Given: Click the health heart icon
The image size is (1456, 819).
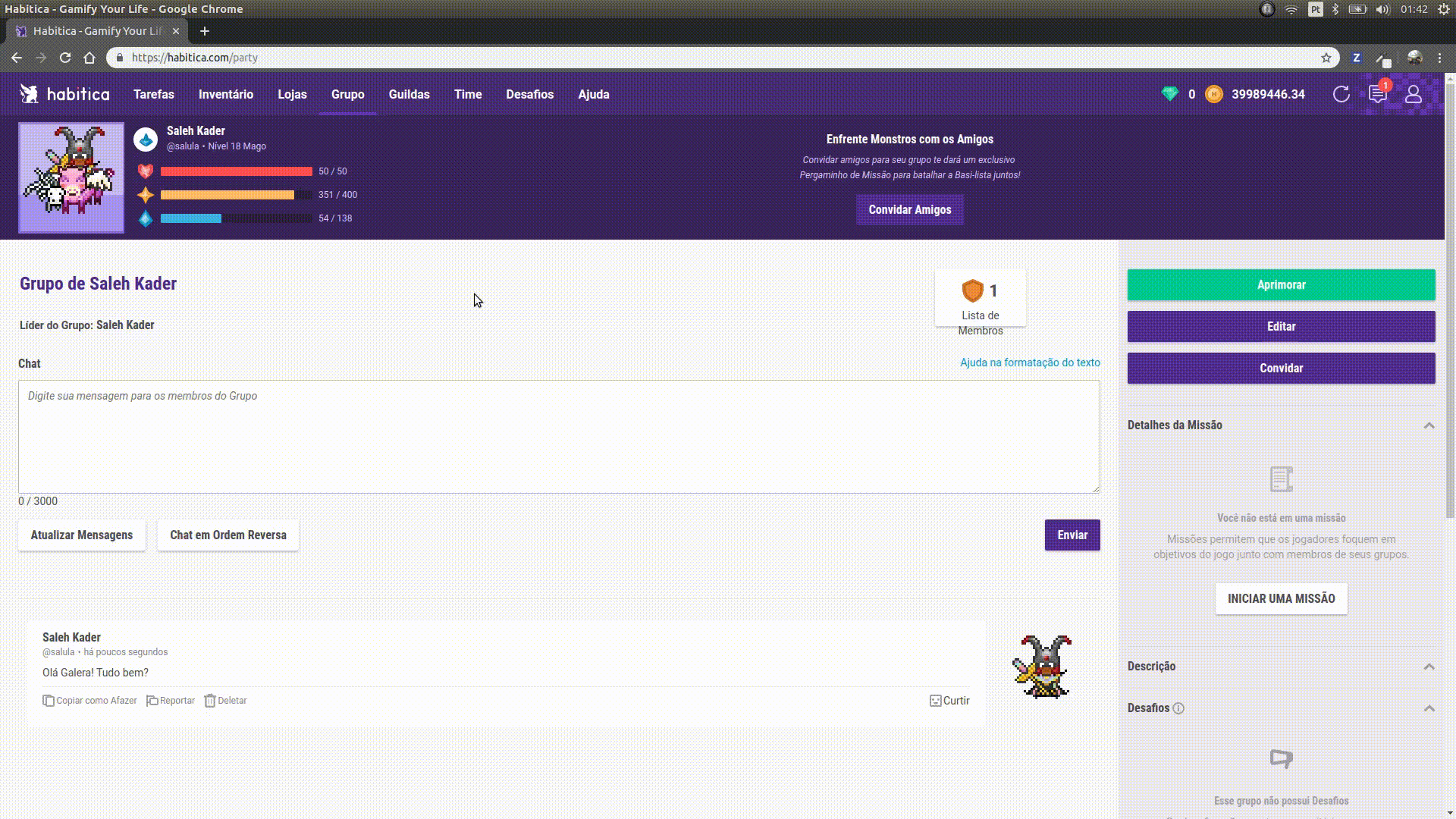Looking at the screenshot, I should click(146, 171).
